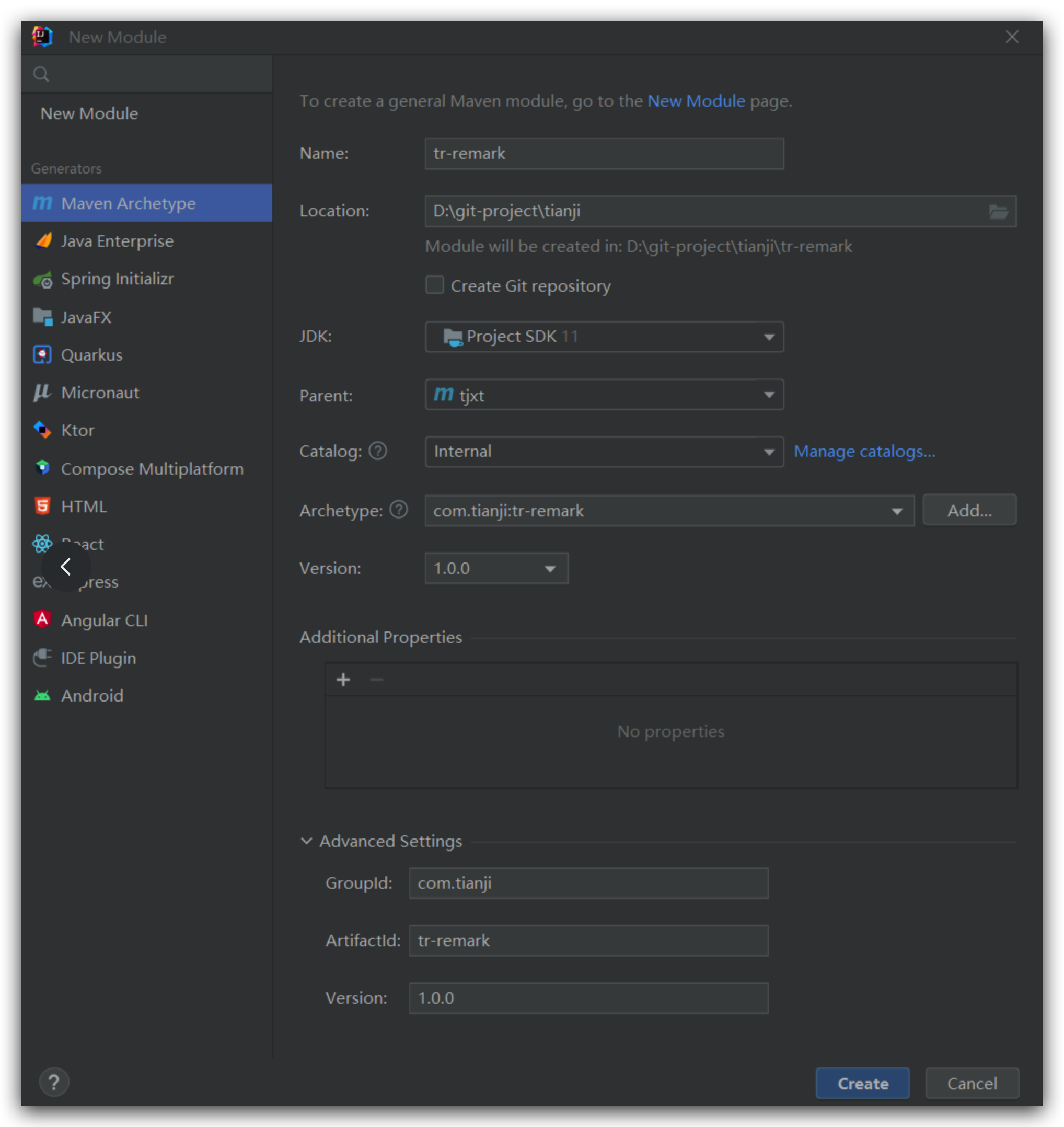Select the express generator entry

146,582
